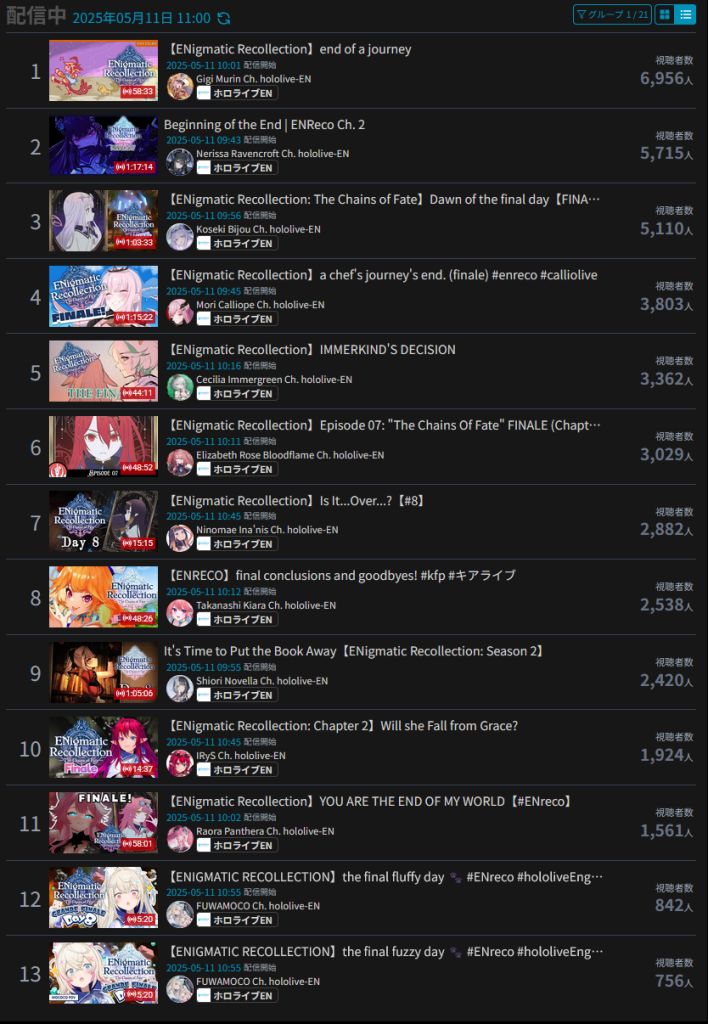Open 'the final fuzzy day' stream thumbnail

point(103,973)
